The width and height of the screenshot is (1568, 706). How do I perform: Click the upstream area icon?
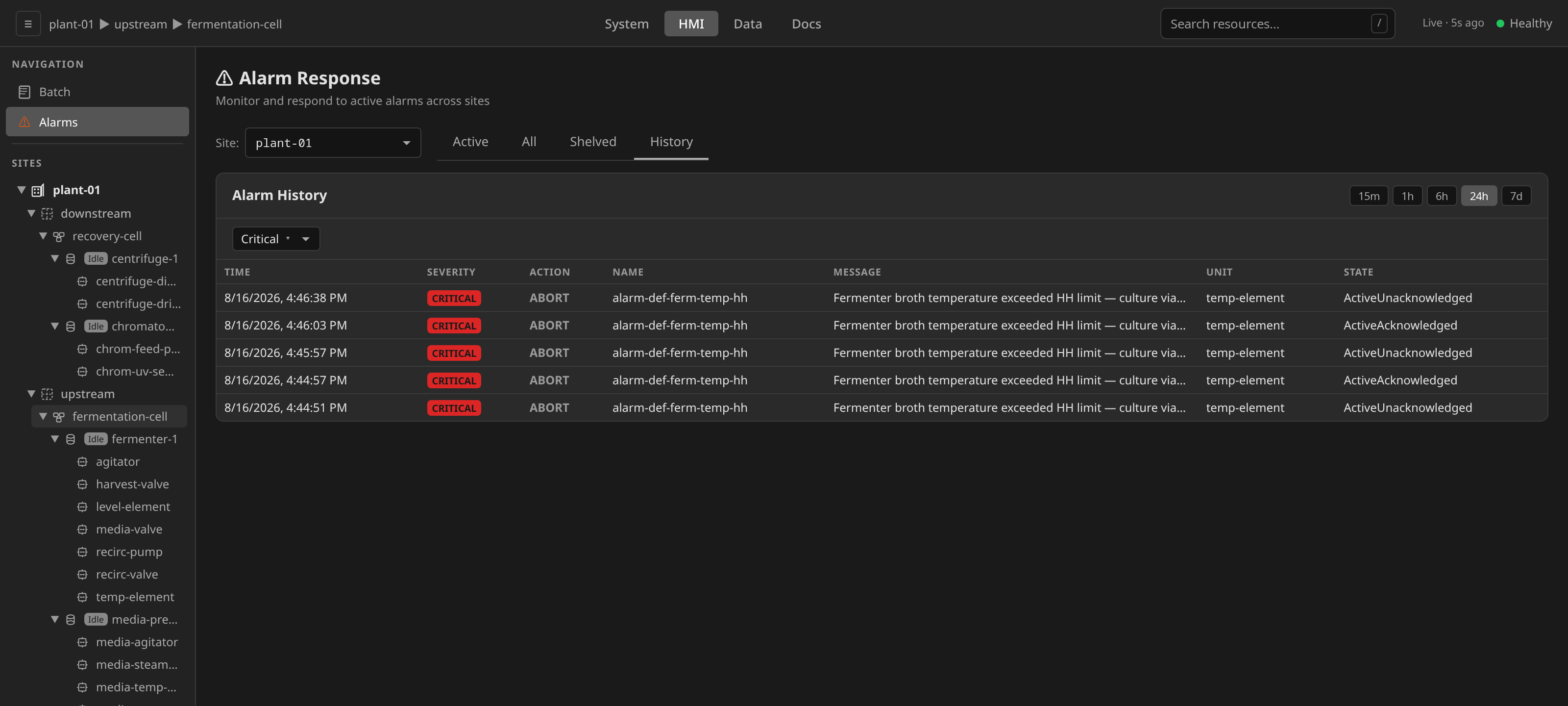(x=47, y=394)
